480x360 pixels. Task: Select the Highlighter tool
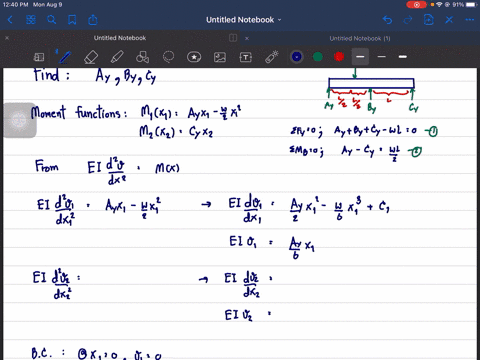point(117,57)
